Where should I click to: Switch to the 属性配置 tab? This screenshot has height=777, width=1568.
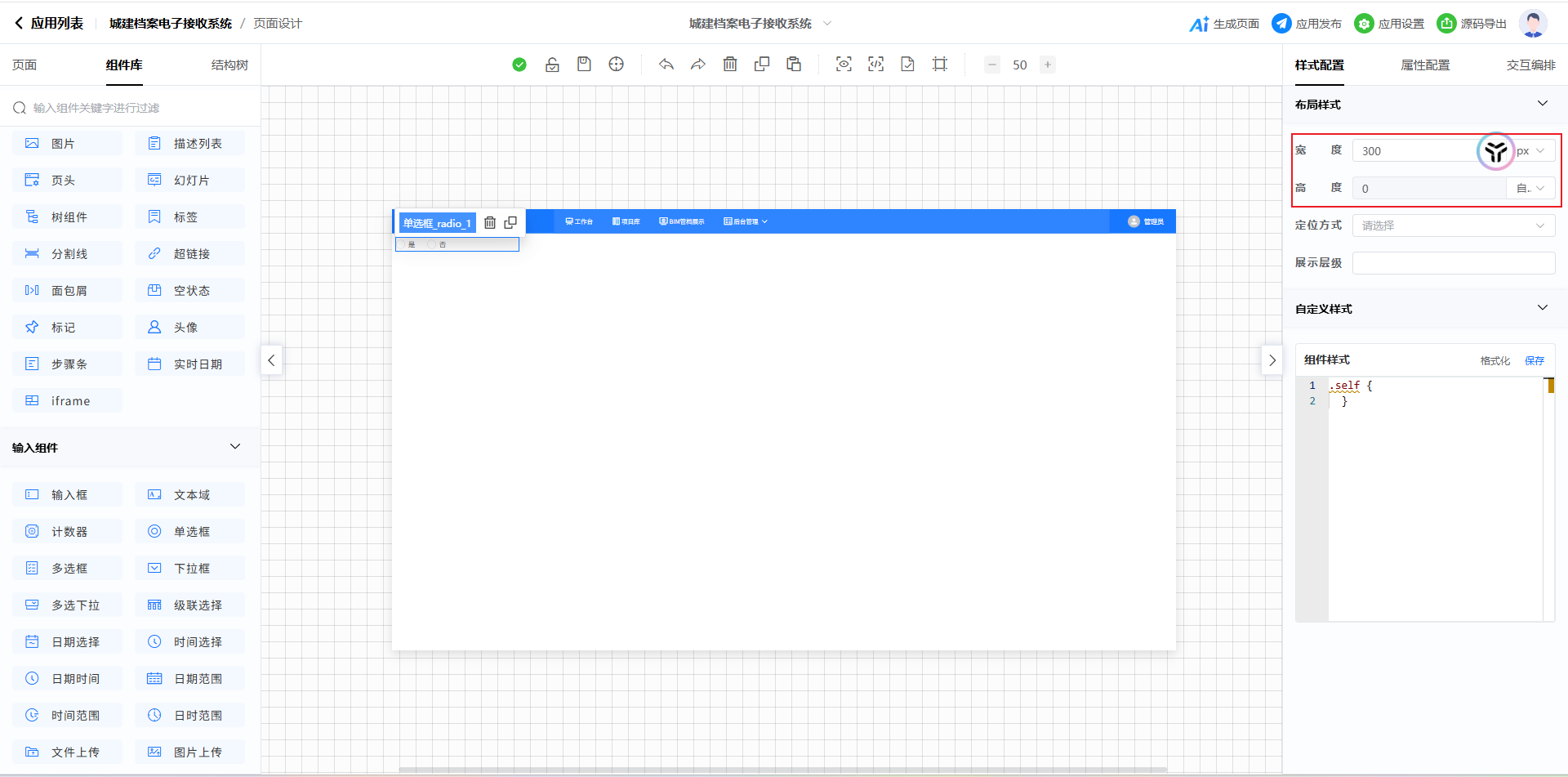pyautogui.click(x=1425, y=65)
